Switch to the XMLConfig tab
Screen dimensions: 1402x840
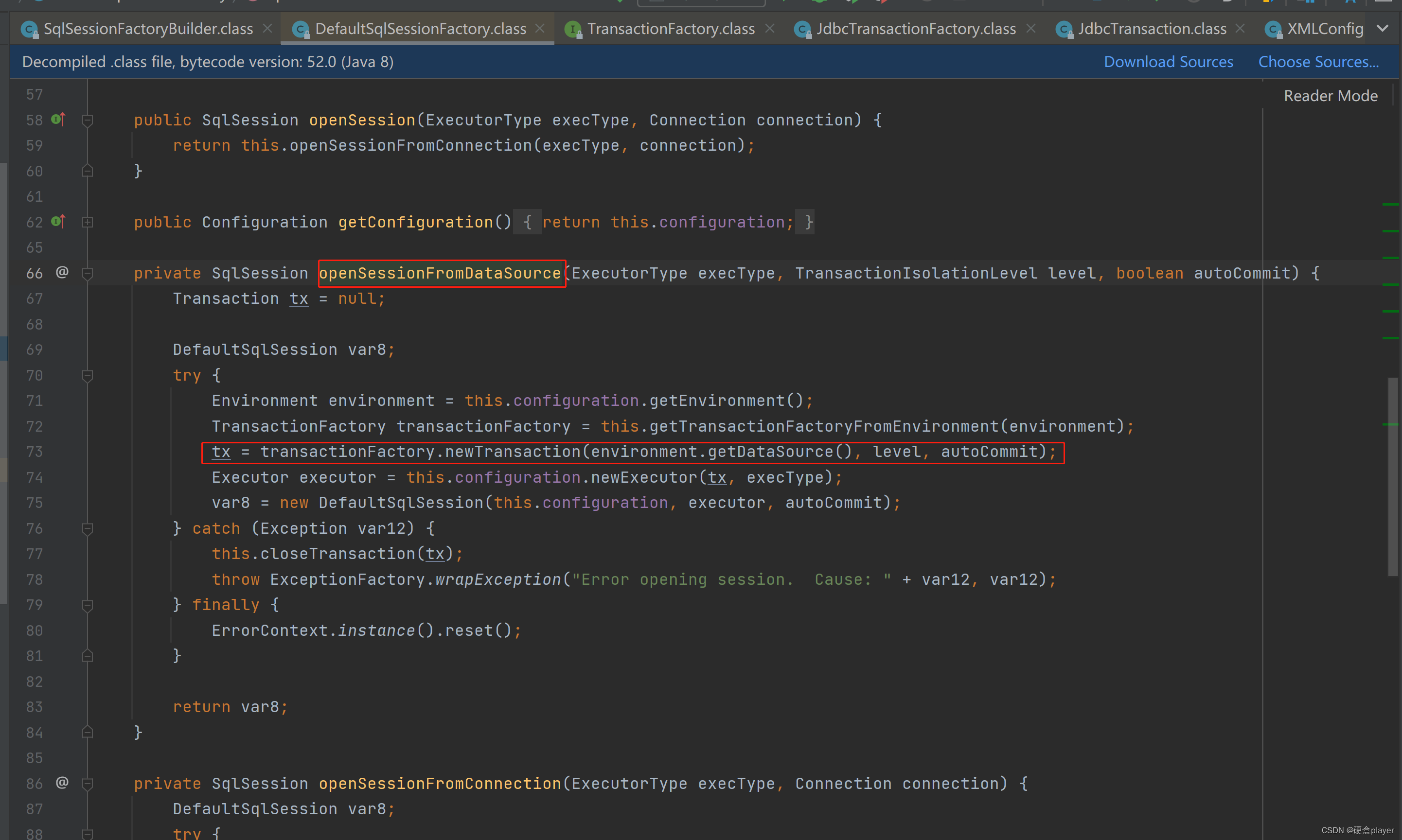(x=1325, y=29)
